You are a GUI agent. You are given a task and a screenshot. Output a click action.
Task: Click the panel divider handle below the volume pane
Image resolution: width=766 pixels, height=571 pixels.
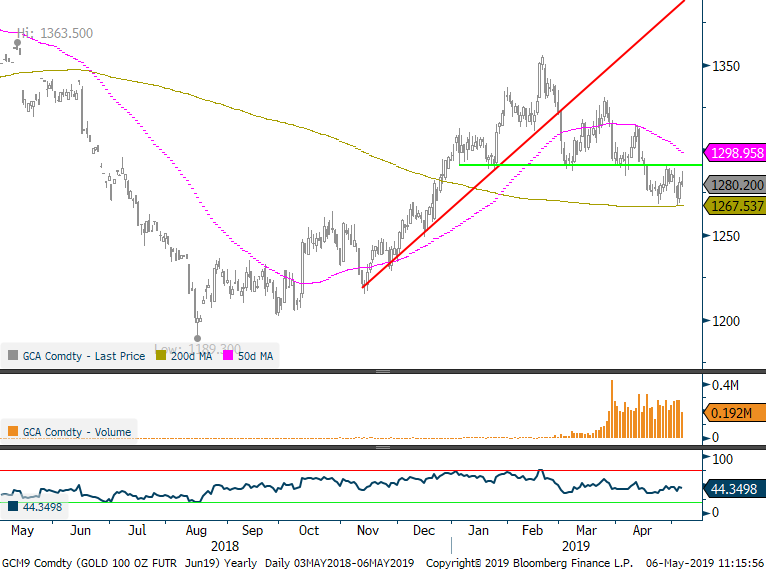(x=383, y=447)
